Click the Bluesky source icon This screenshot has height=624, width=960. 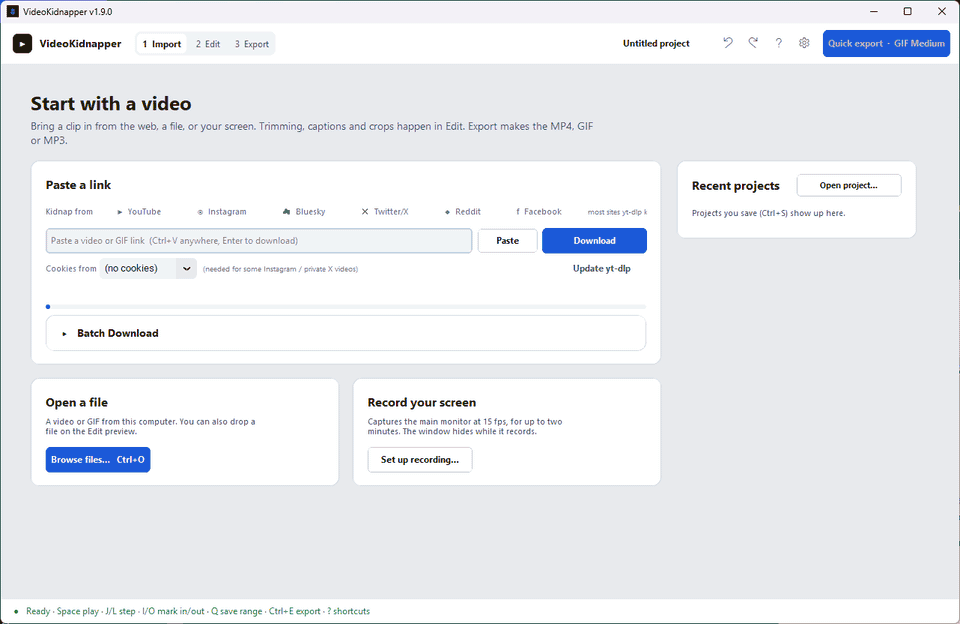coord(287,212)
